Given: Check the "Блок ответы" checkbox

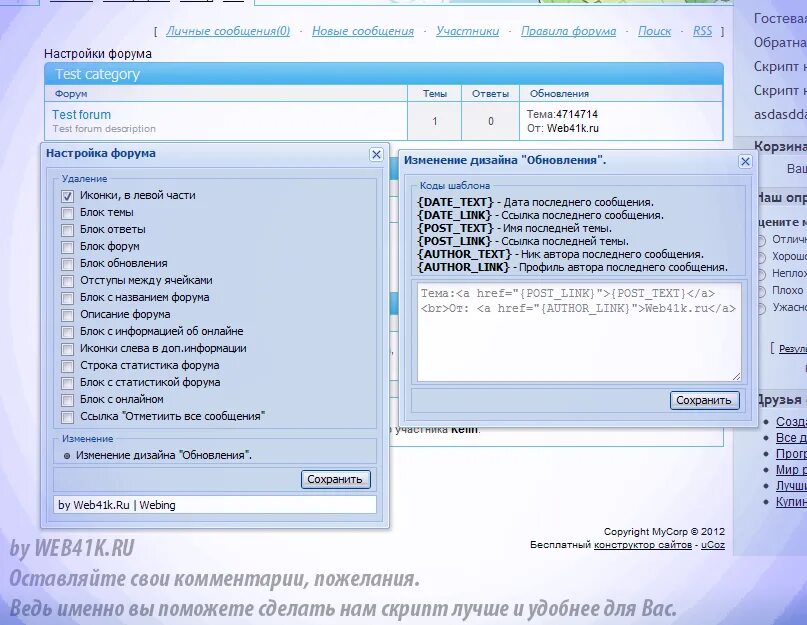Looking at the screenshot, I should pos(67,230).
